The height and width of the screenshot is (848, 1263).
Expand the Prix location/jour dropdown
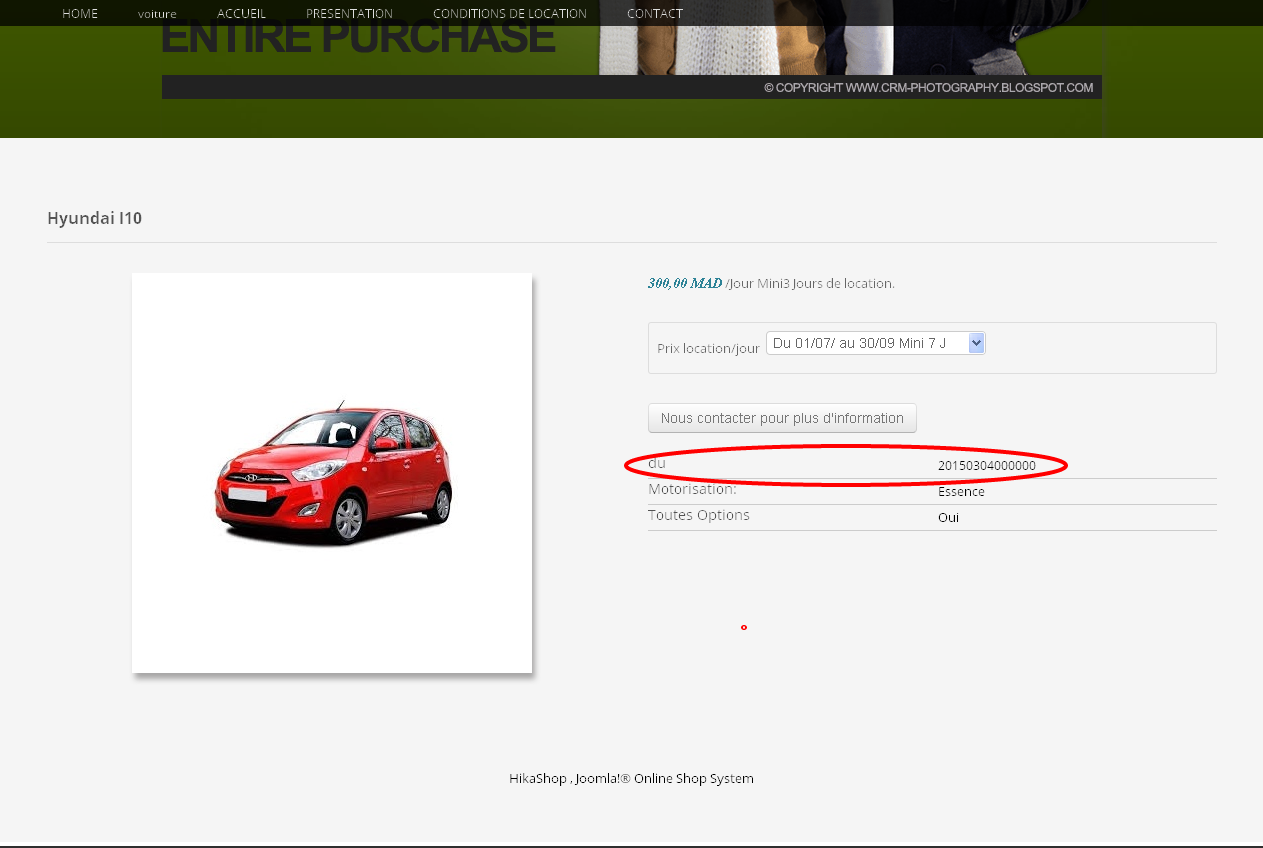(x=876, y=343)
